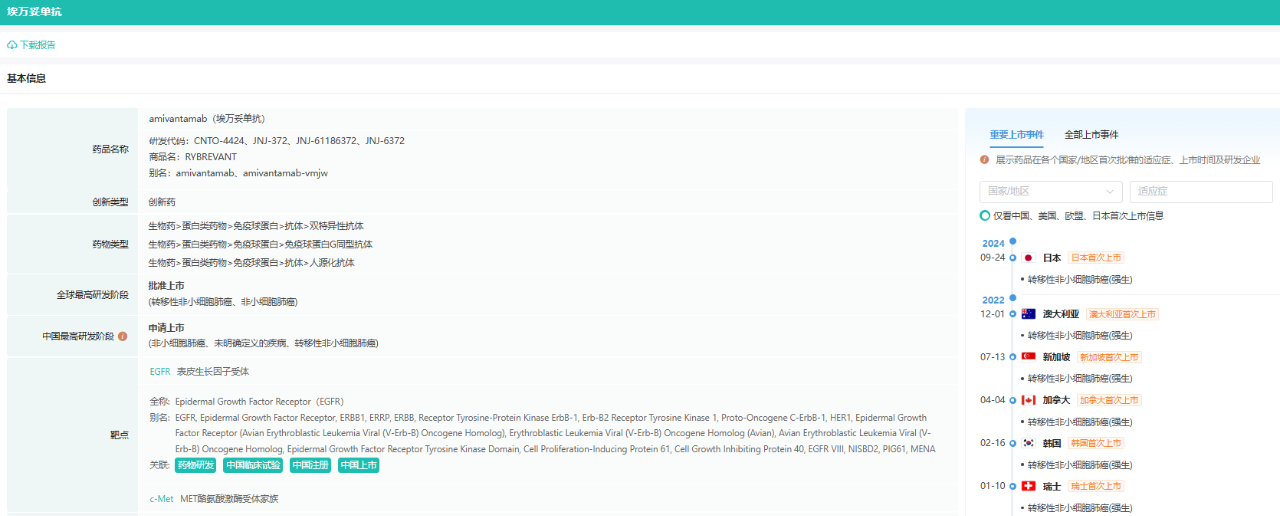Click orange info icon above country filter
Screen dimensions: 1280x516
click(x=985, y=160)
